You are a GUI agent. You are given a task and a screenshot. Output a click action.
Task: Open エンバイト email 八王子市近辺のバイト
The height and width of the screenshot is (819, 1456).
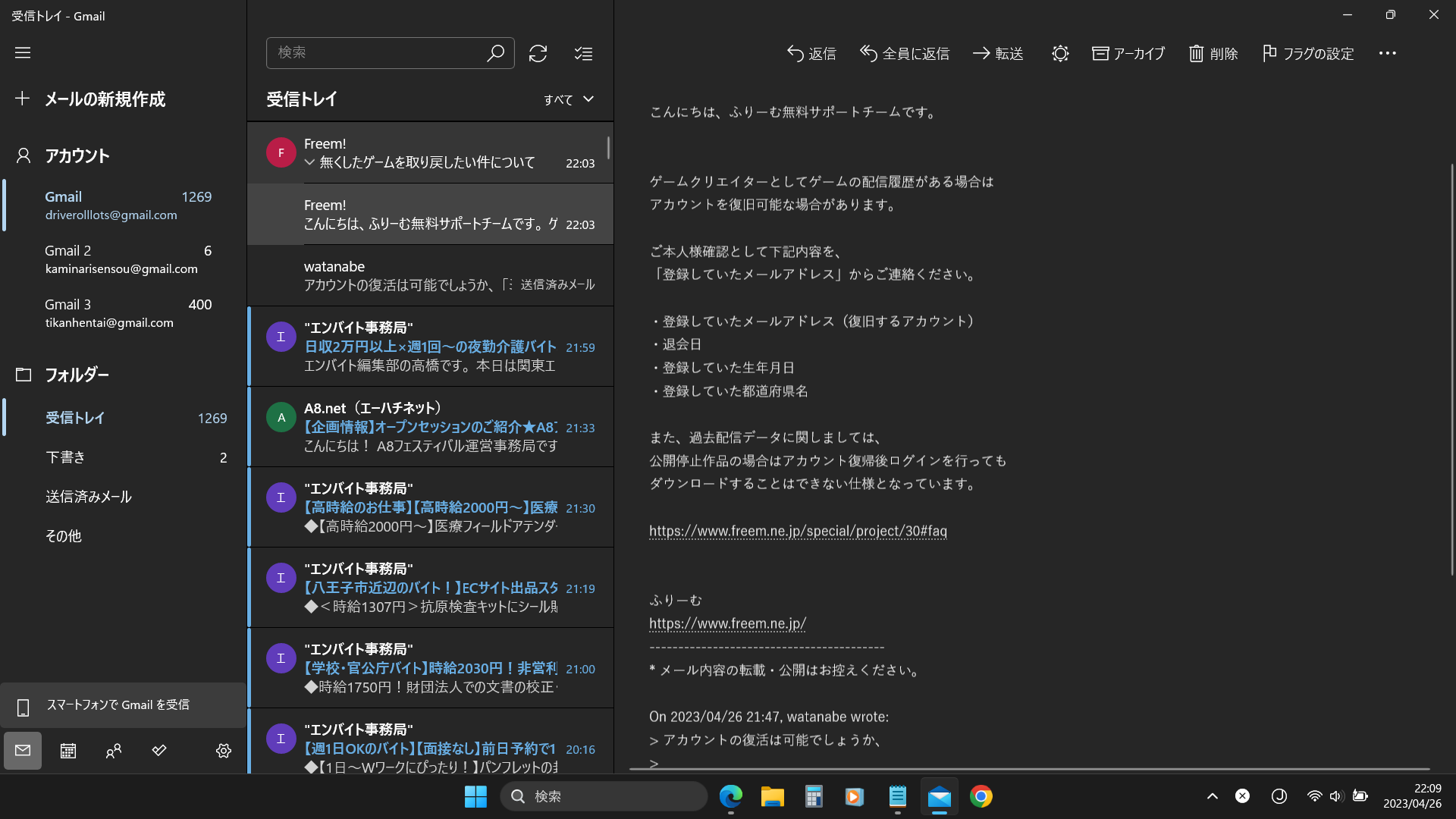click(430, 588)
